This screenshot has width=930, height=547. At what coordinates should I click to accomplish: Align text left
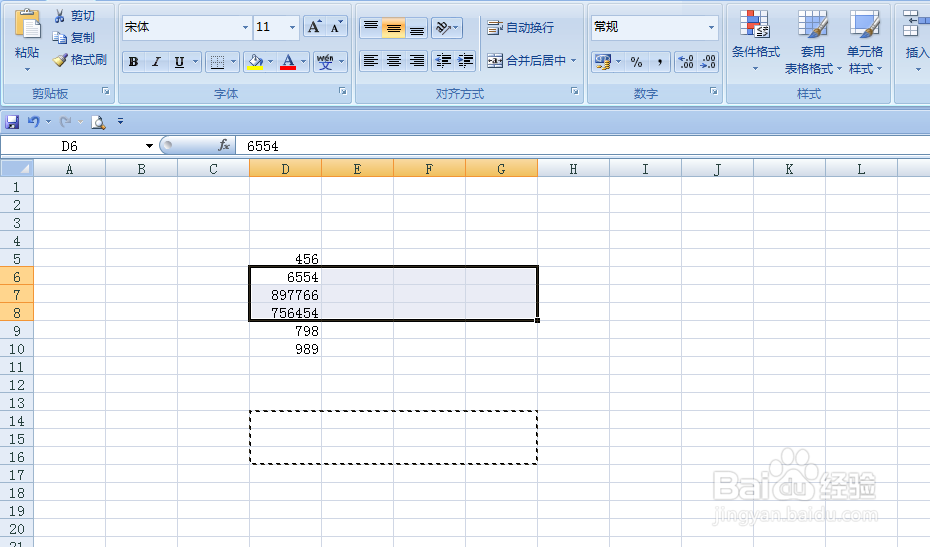coord(371,61)
